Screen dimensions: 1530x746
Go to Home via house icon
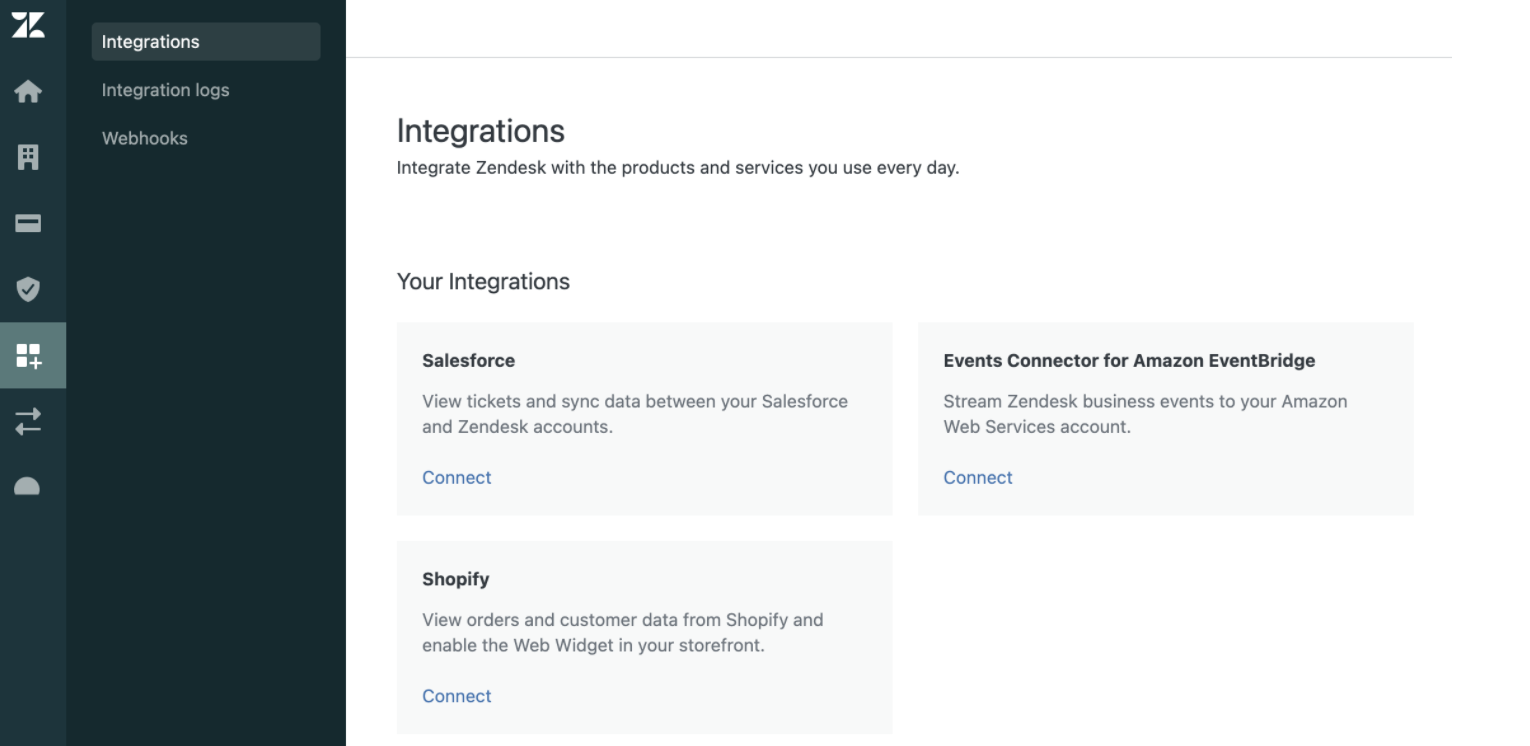(28, 92)
